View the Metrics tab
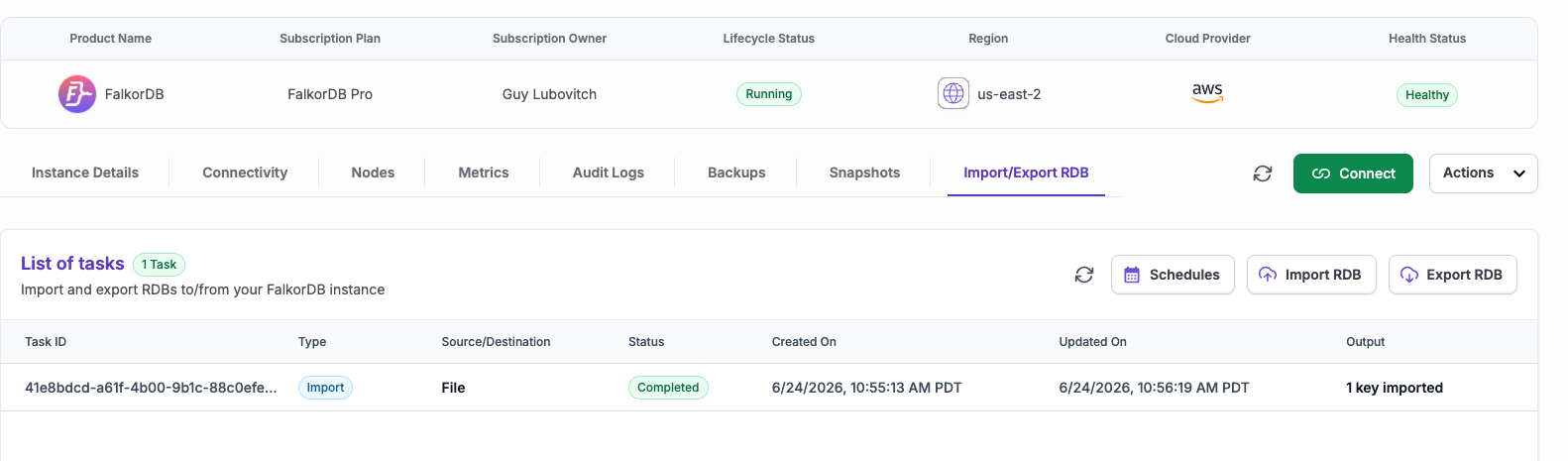 [484, 173]
